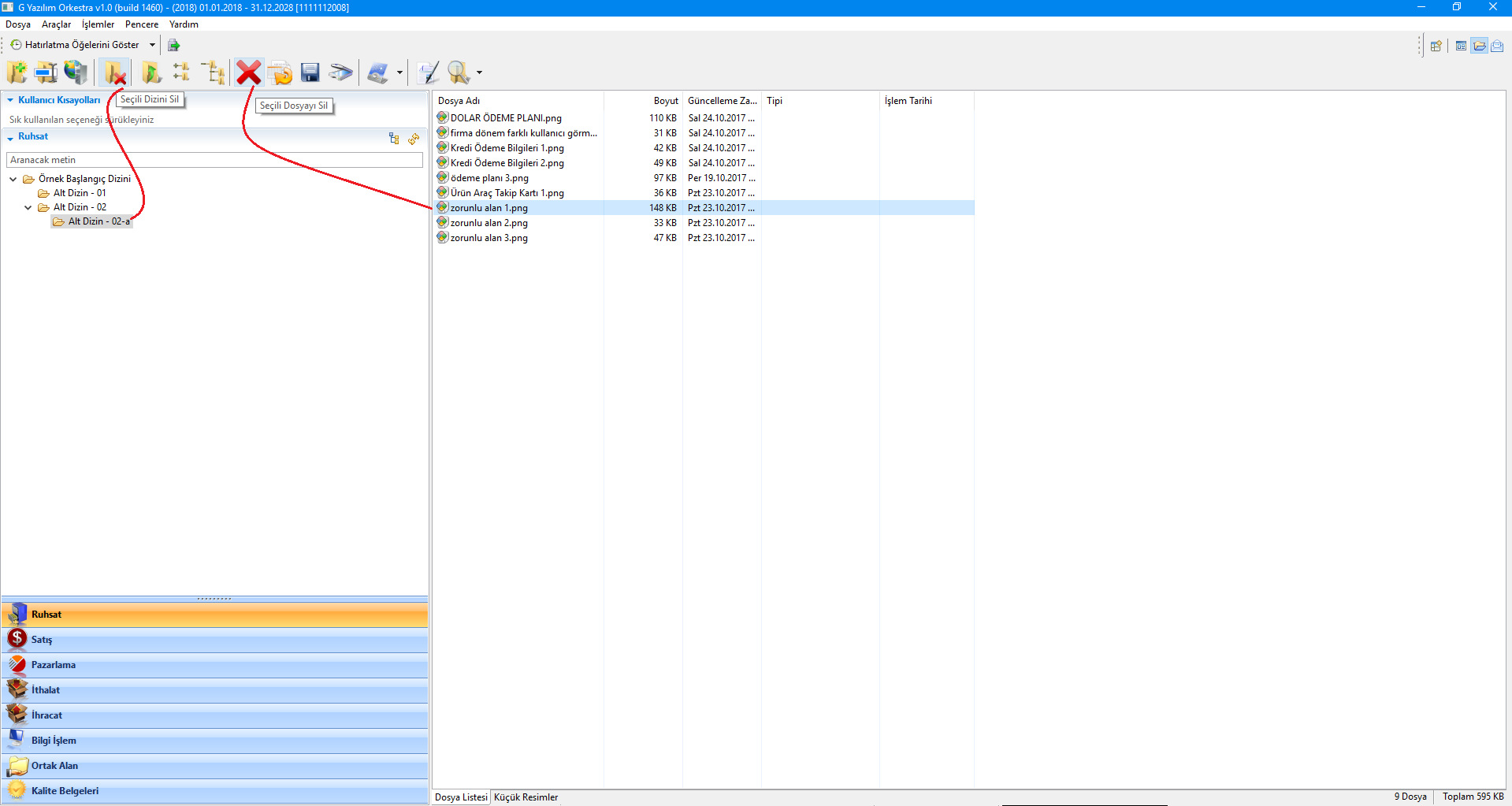Screen dimensions: 1512x806
Task: Click the envelope mail icon at top right
Action: point(1497,46)
